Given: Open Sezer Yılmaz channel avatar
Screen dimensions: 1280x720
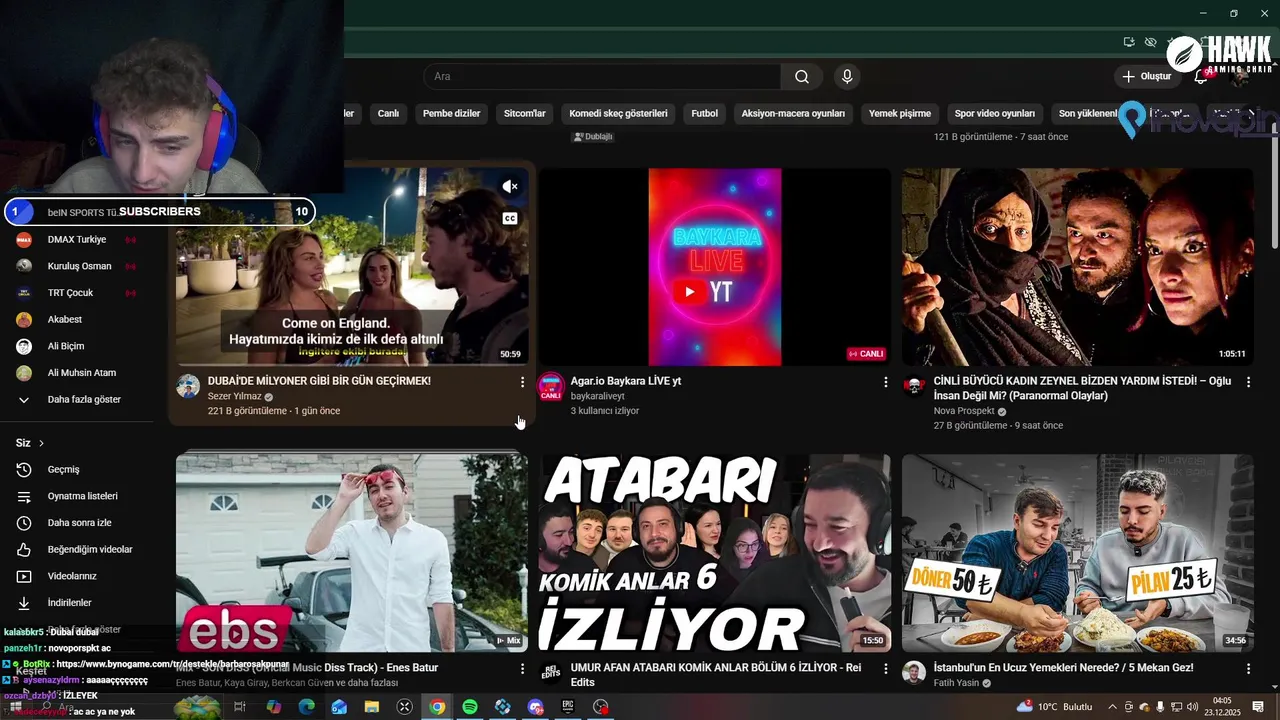Looking at the screenshot, I should click(188, 387).
